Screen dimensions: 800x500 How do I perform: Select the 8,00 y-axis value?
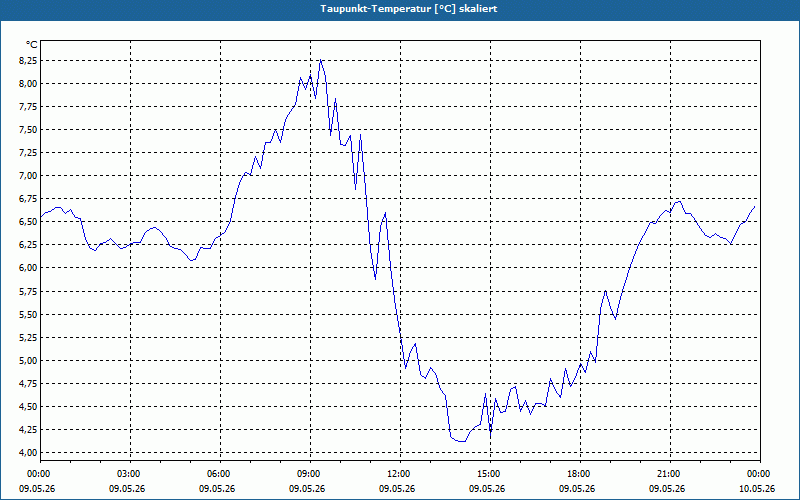[x=27, y=84]
